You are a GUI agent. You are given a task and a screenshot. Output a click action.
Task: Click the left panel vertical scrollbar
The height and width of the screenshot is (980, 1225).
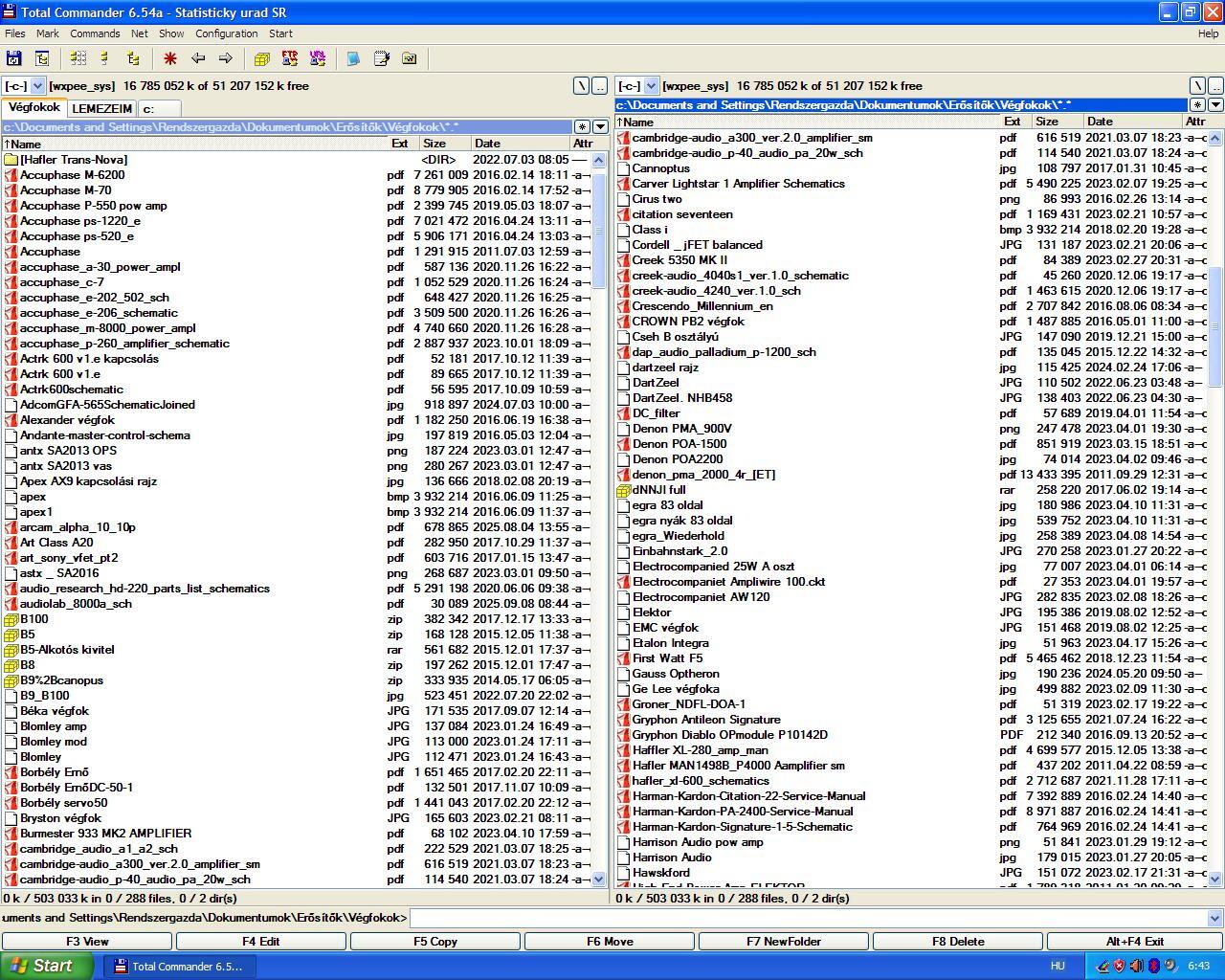[x=600, y=520]
